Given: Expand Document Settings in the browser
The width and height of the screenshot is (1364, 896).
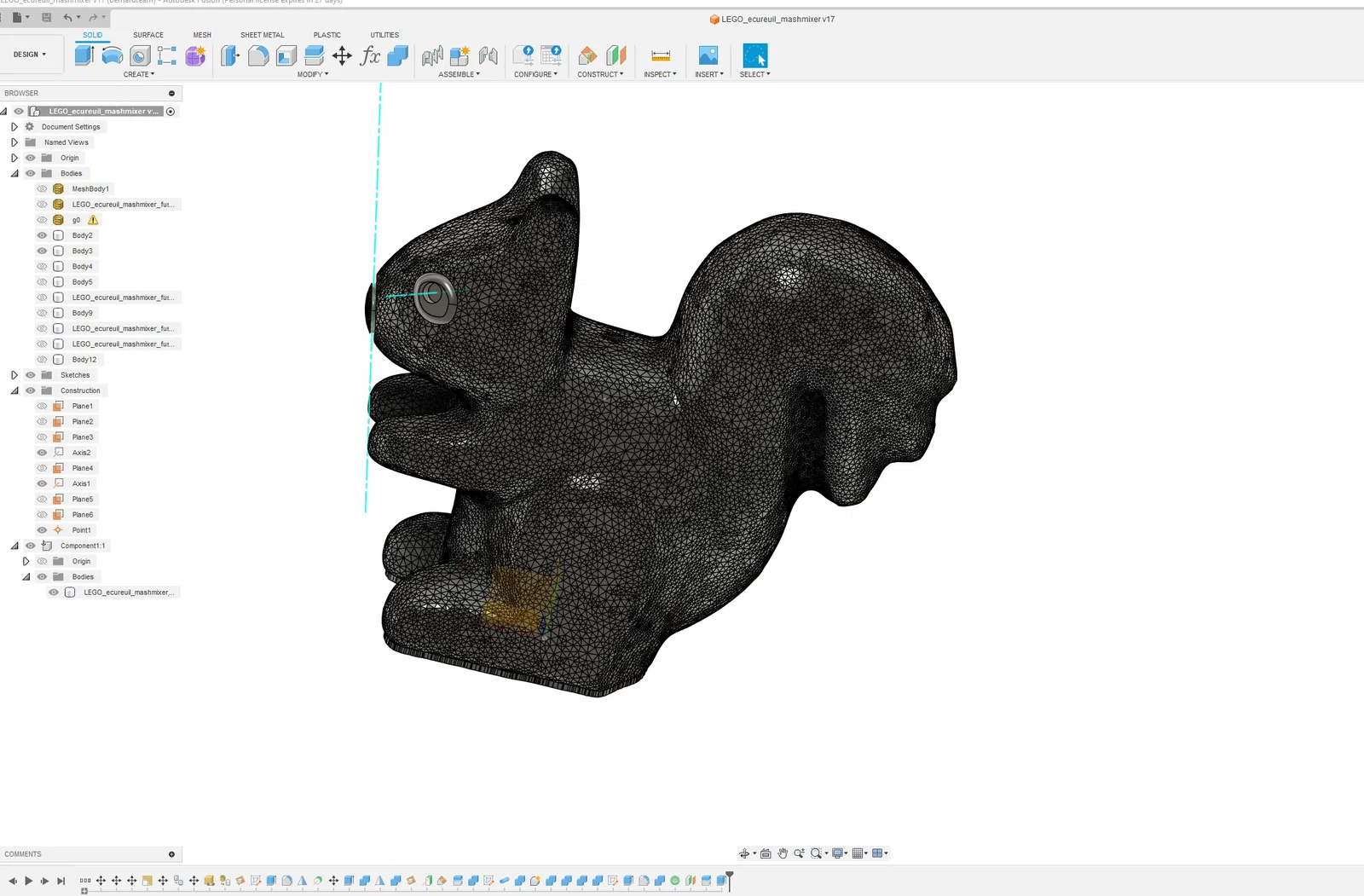Looking at the screenshot, I should 14,127.
